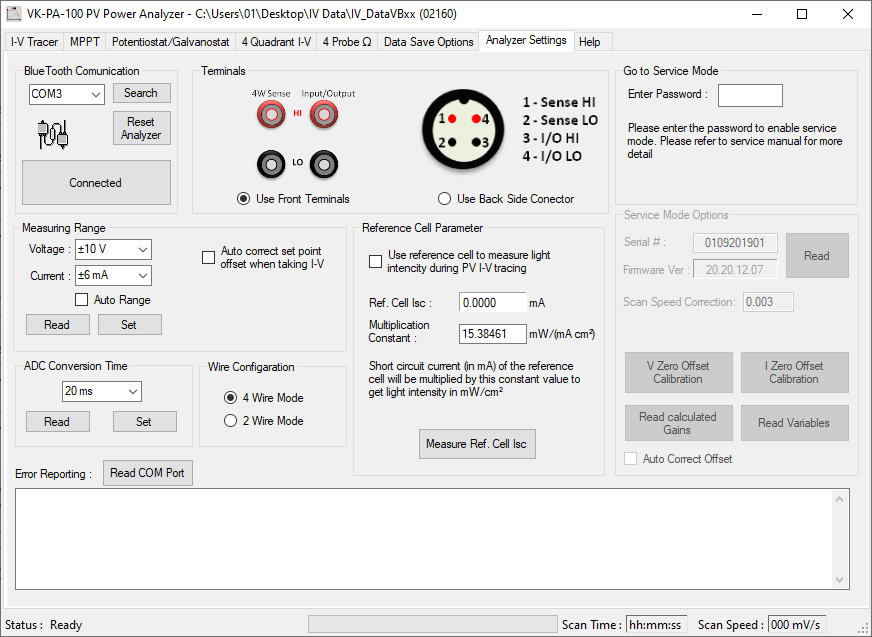Click the Scan Speed Correction field
Viewport: 872px width, 637px height.
click(x=768, y=302)
